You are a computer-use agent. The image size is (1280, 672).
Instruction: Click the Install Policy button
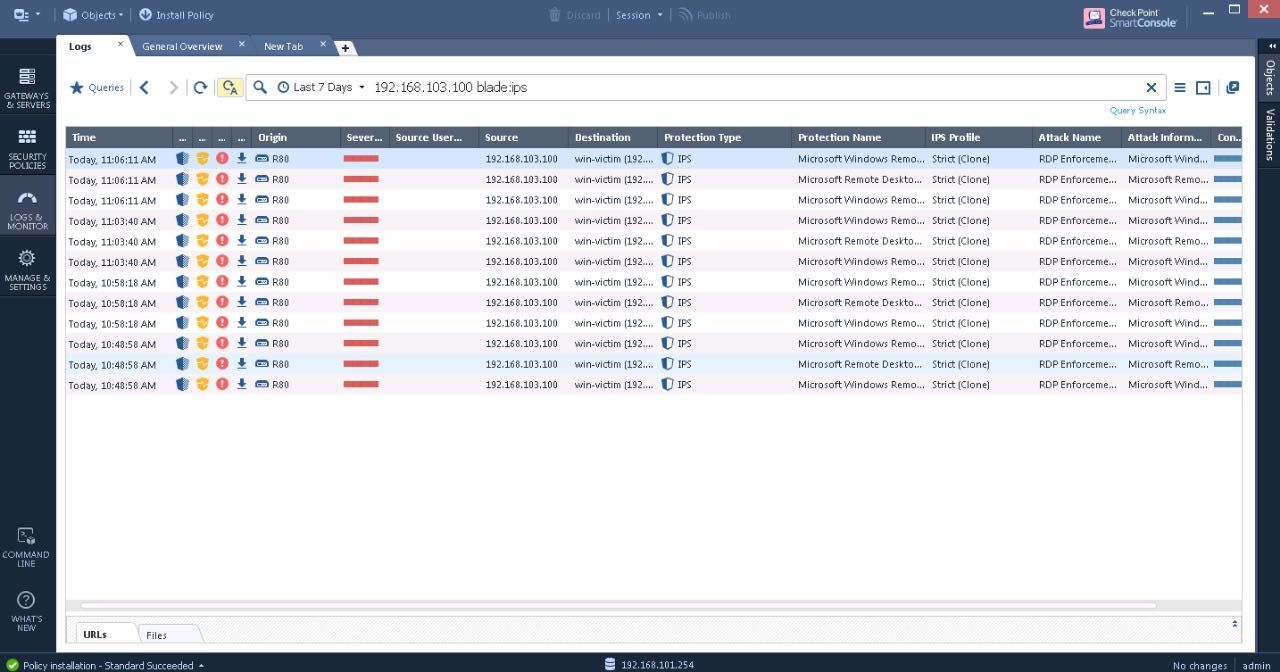[176, 15]
